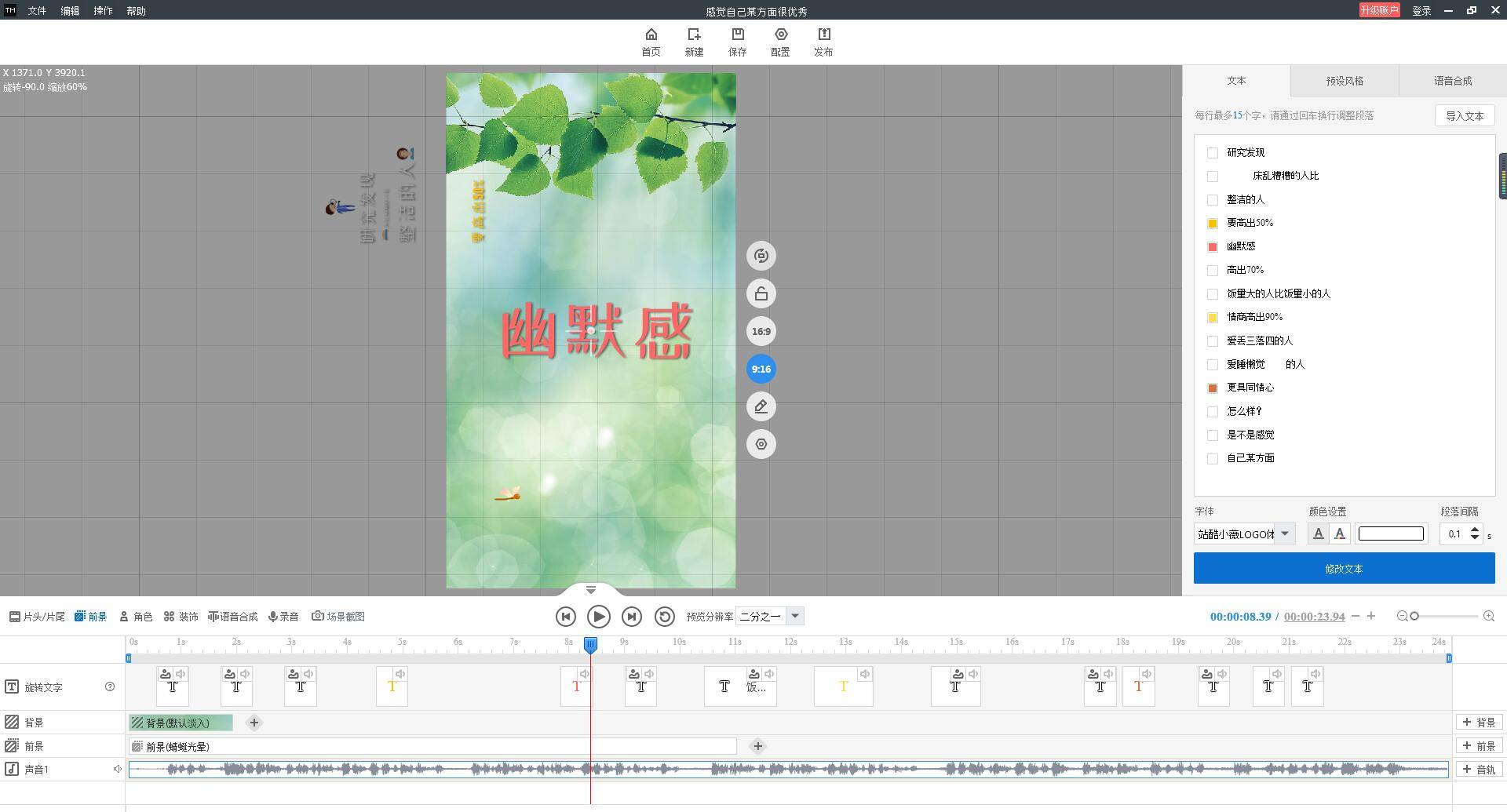Viewport: 1507px width, 812px height.
Task: Open the 站酷小薇LOGO体 font dropdown
Action: (1285, 534)
